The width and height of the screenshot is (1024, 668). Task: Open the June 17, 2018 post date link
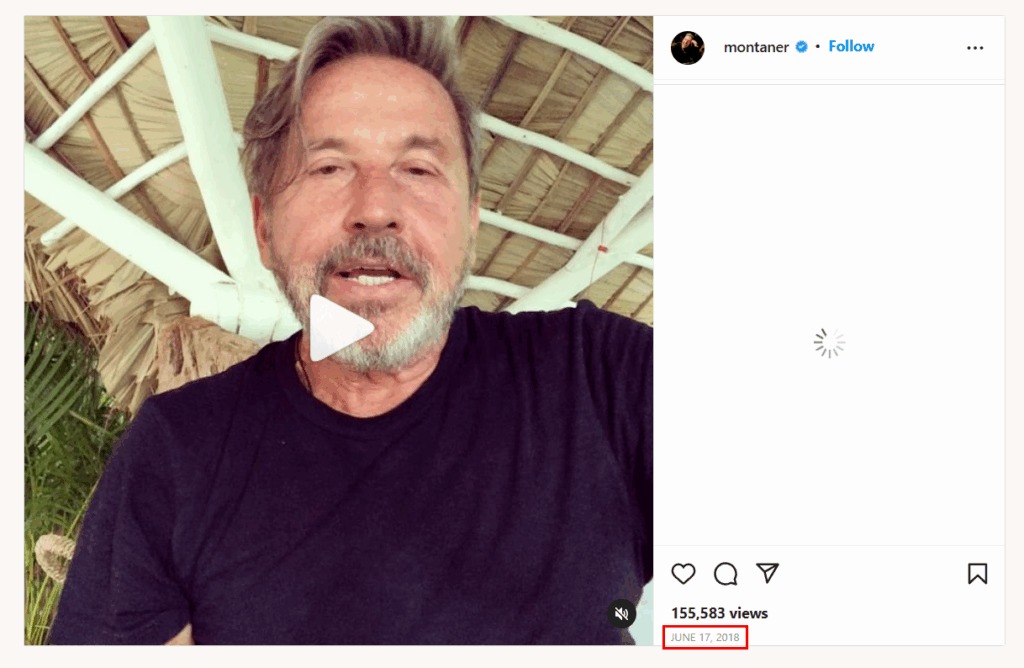705,637
